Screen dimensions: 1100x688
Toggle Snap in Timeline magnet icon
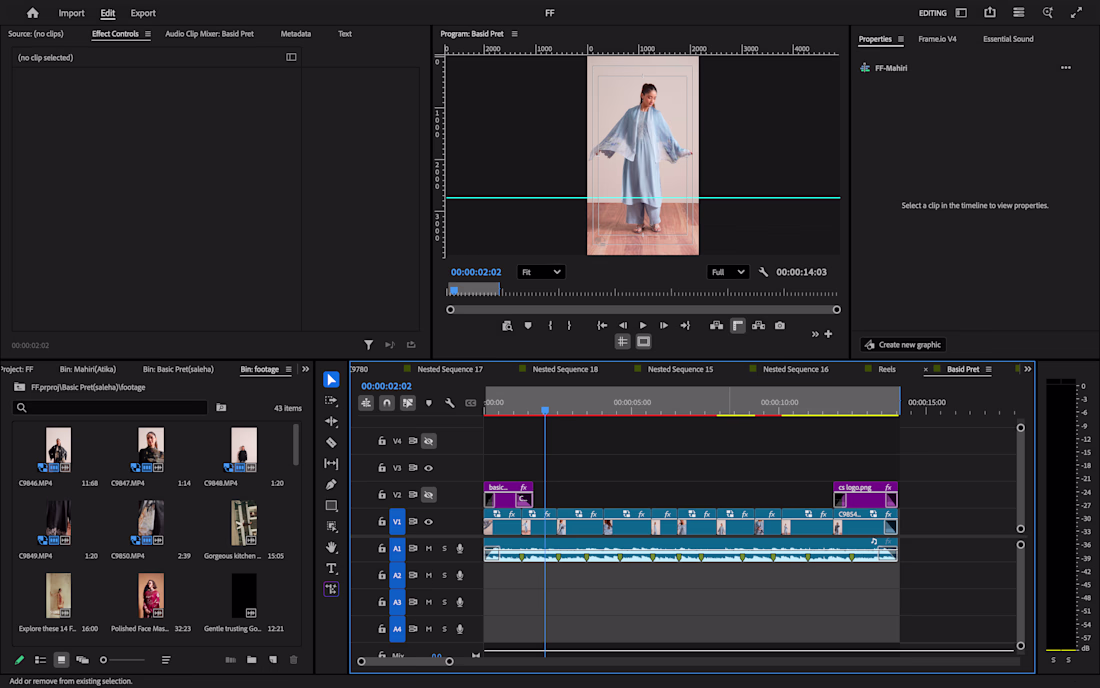(387, 403)
